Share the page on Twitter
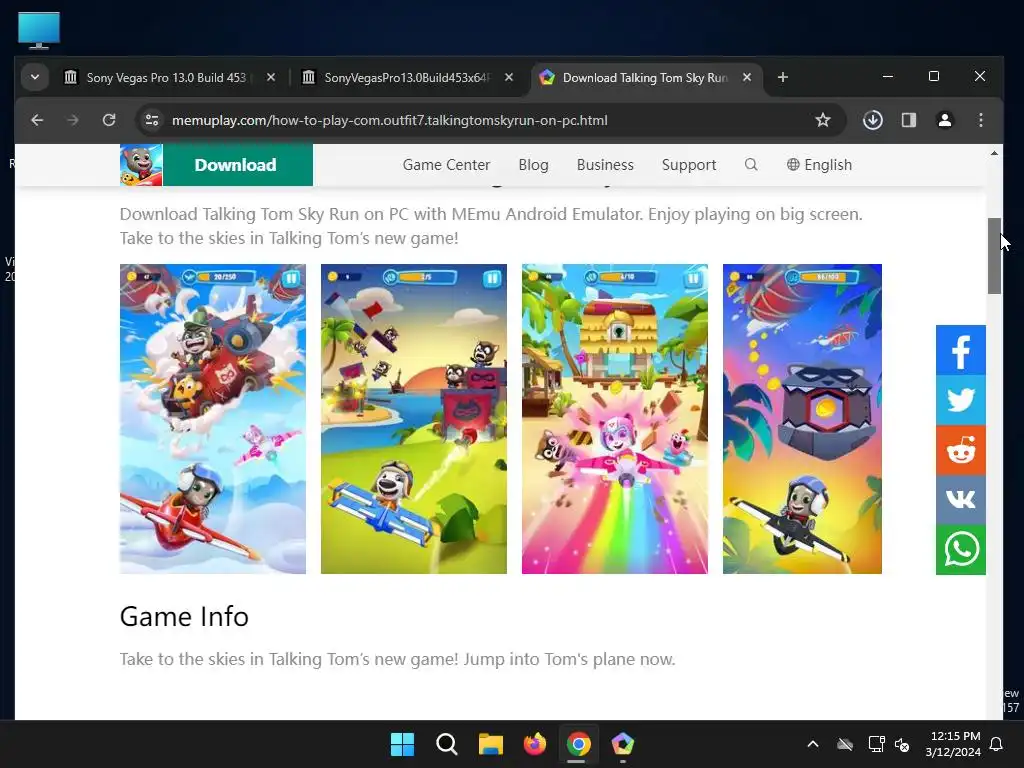This screenshot has height=768, width=1024. coord(961,400)
